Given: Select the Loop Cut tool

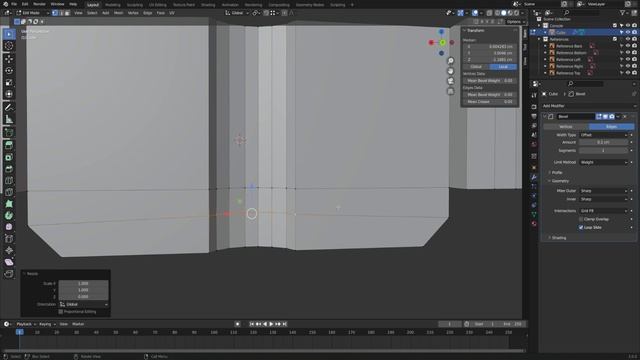Looking at the screenshot, I should (x=9, y=180).
